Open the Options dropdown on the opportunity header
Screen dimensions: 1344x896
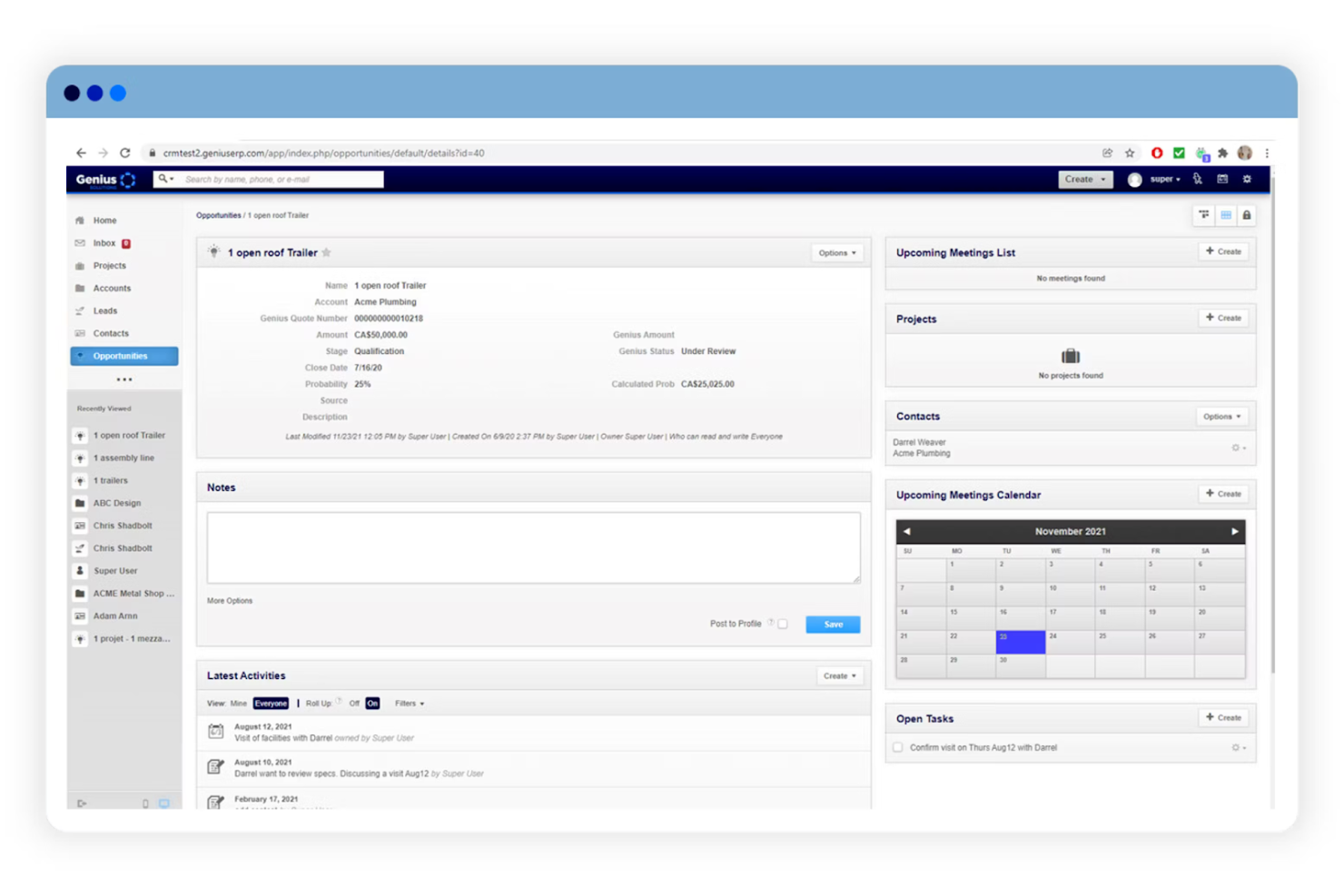835,252
